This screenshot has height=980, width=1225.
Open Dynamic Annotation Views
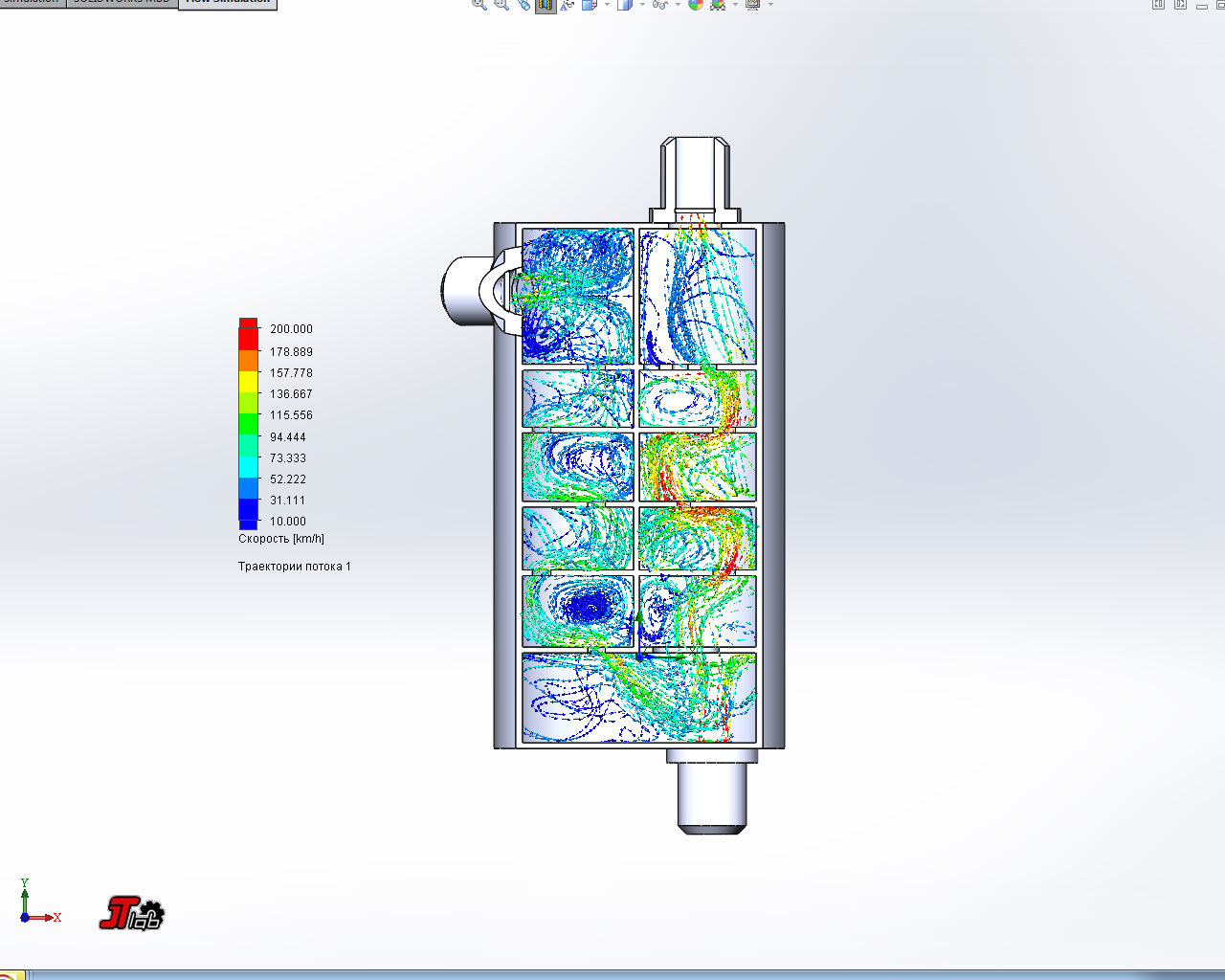click(567, 4)
